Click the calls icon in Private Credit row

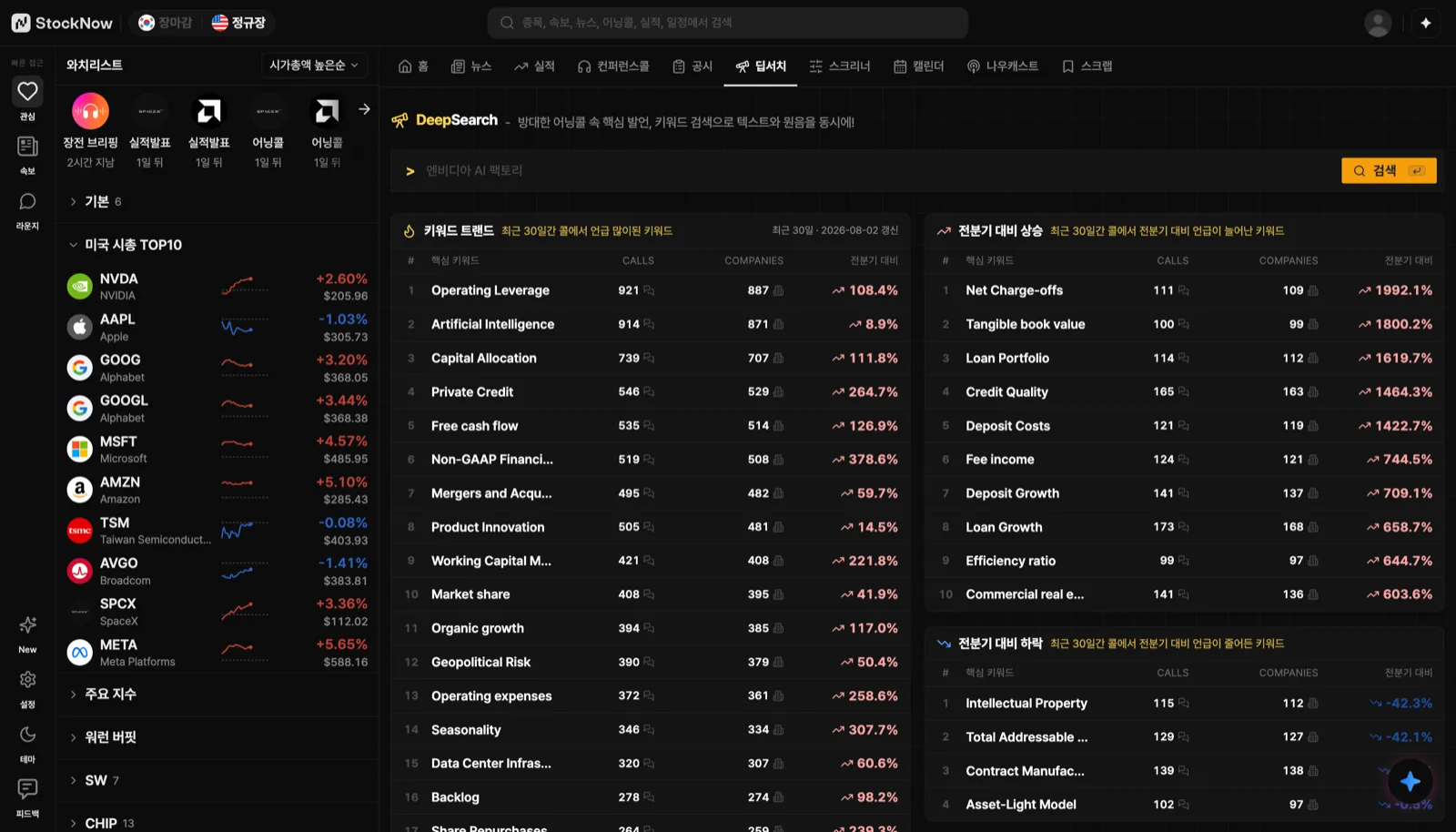[x=649, y=391]
